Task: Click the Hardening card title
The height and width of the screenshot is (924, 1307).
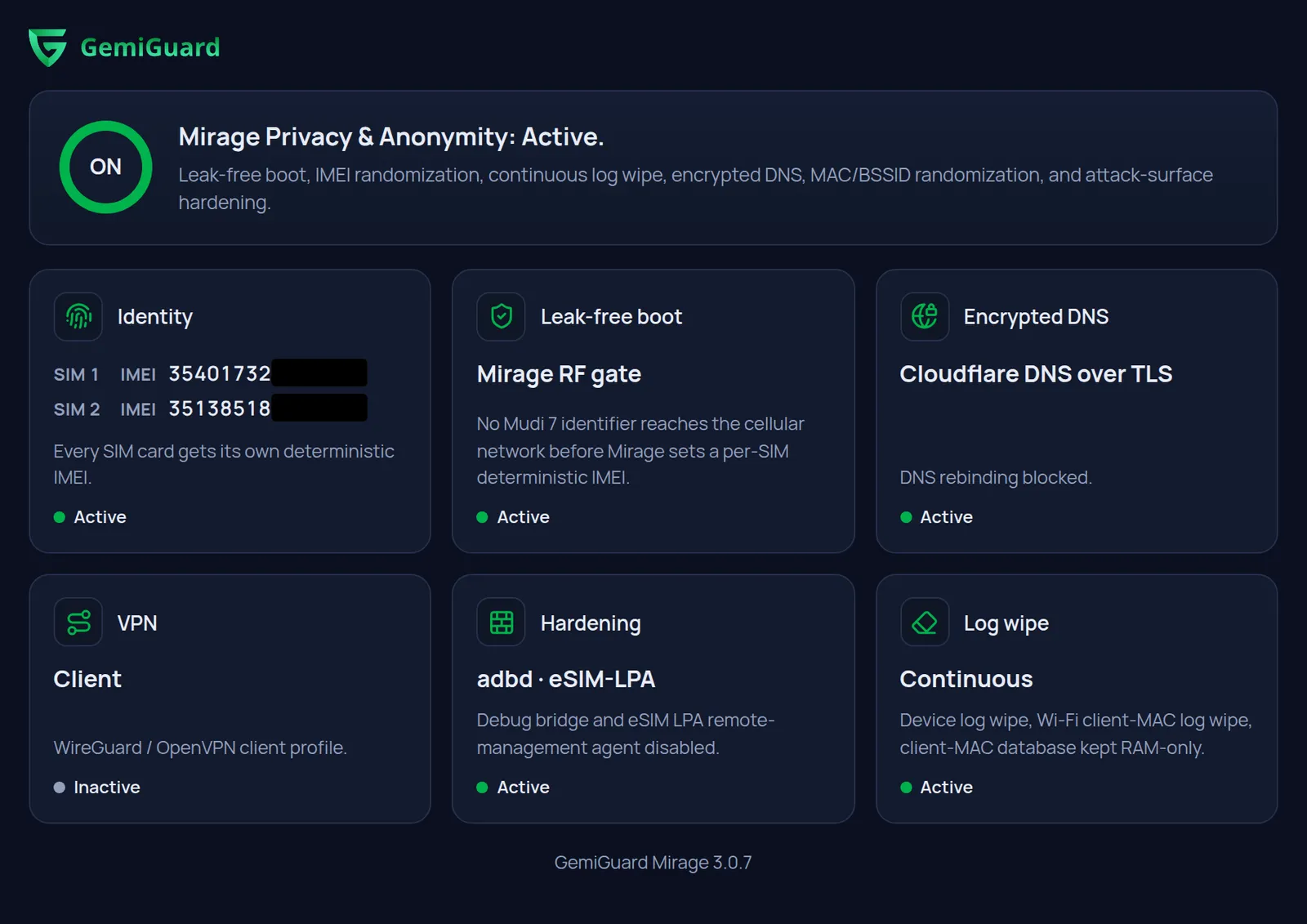Action: [591, 623]
